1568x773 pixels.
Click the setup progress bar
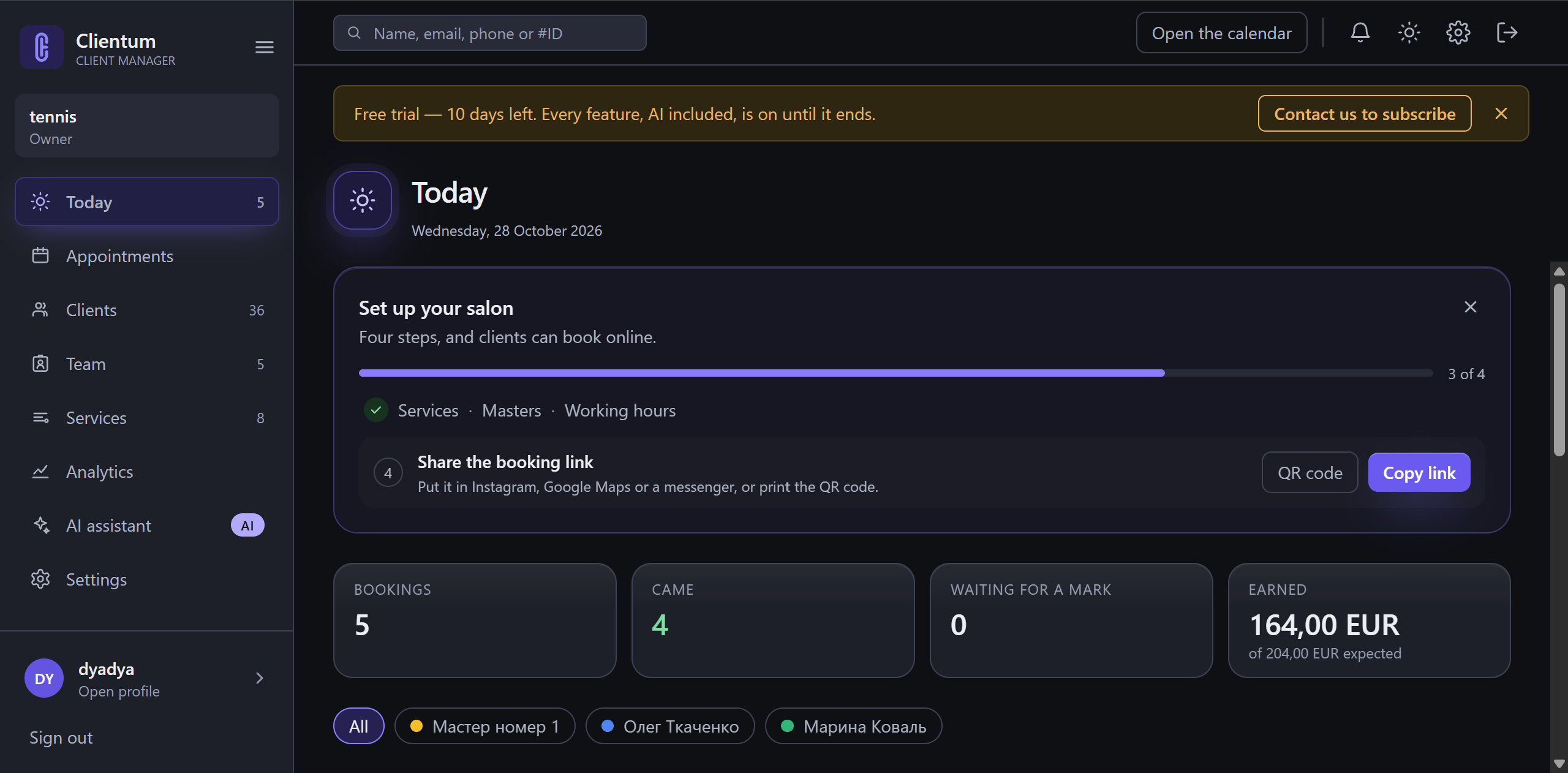click(x=895, y=373)
